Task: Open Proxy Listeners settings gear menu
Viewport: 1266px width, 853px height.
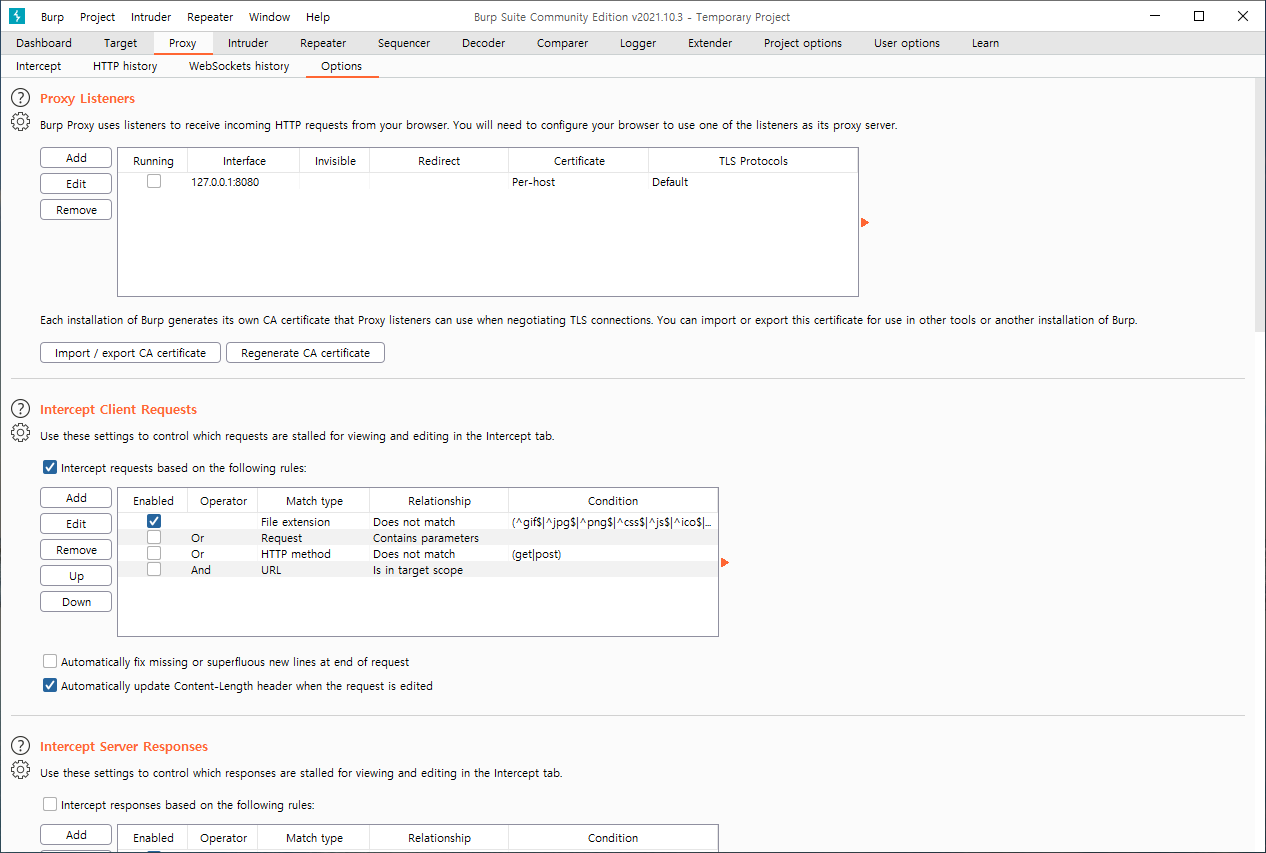Action: click(20, 123)
